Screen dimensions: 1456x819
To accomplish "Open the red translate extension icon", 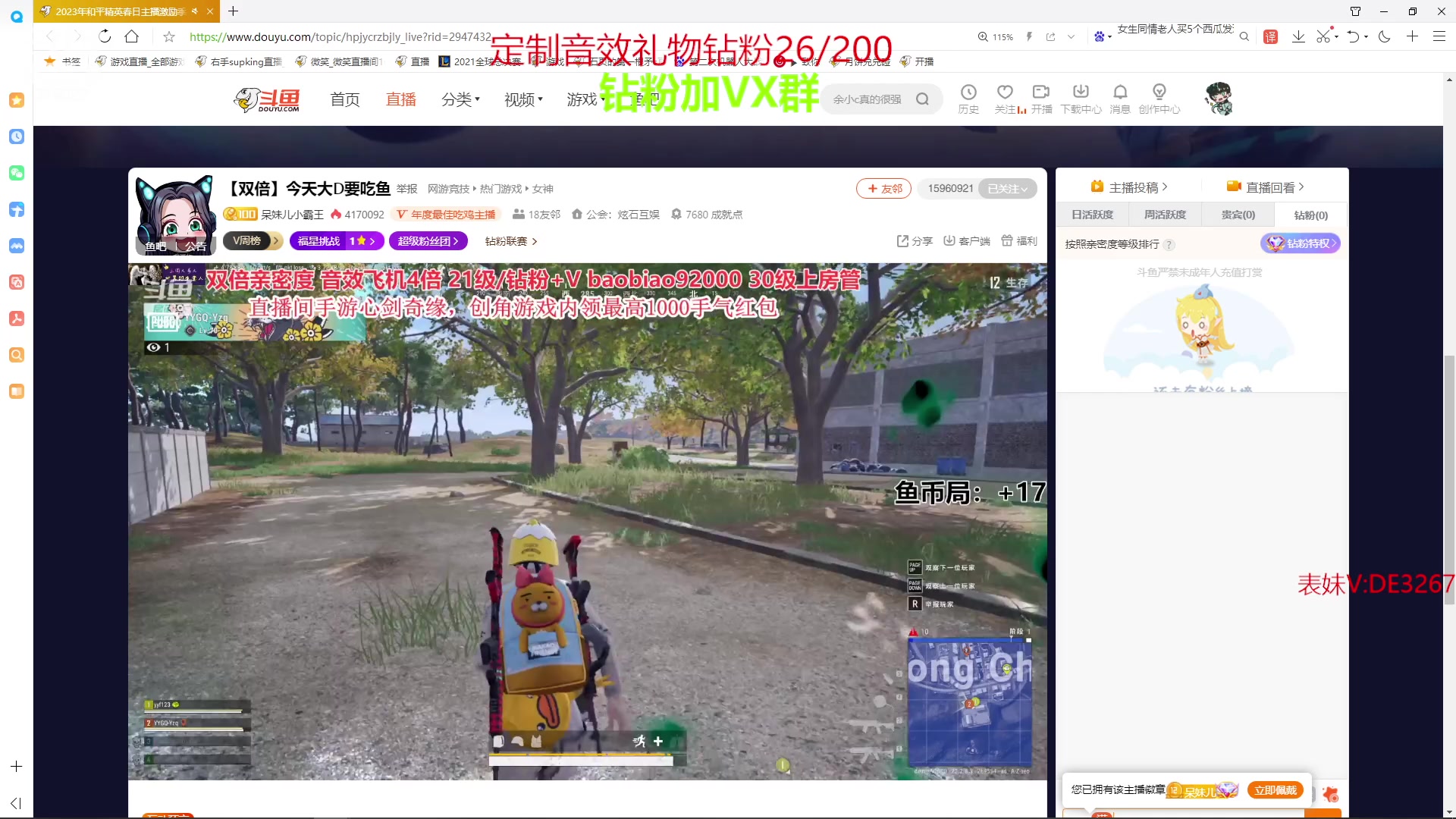I will coord(1271,36).
